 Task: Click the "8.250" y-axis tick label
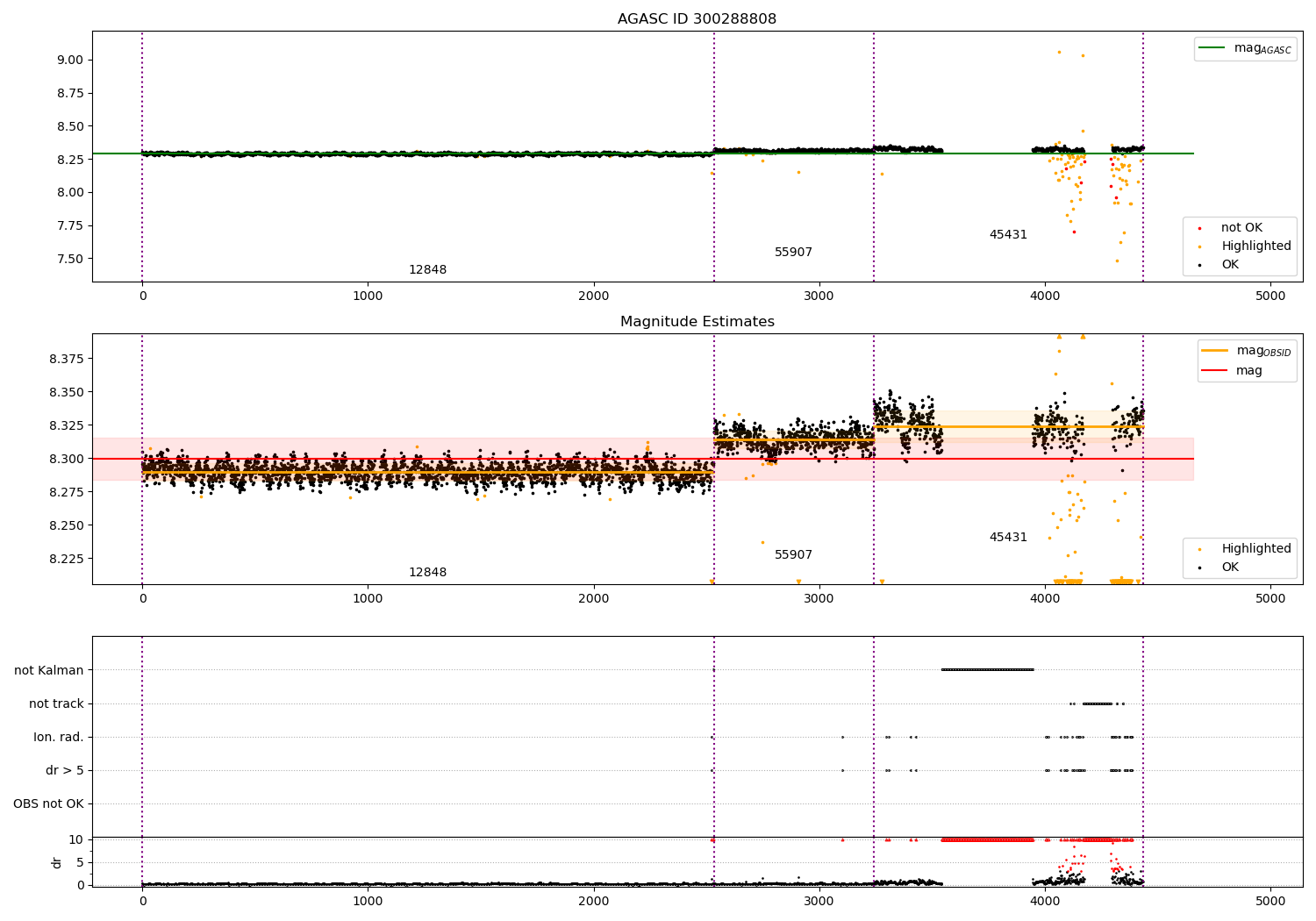(68, 525)
